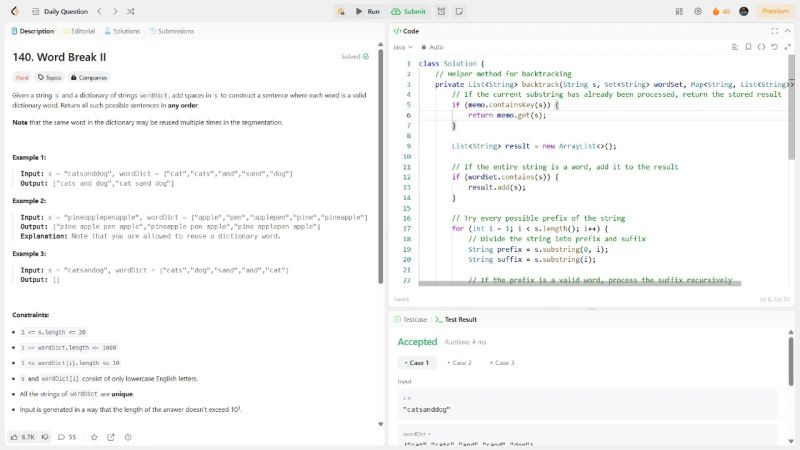Expand the editor to fullscreen arrows icon

(x=788, y=47)
